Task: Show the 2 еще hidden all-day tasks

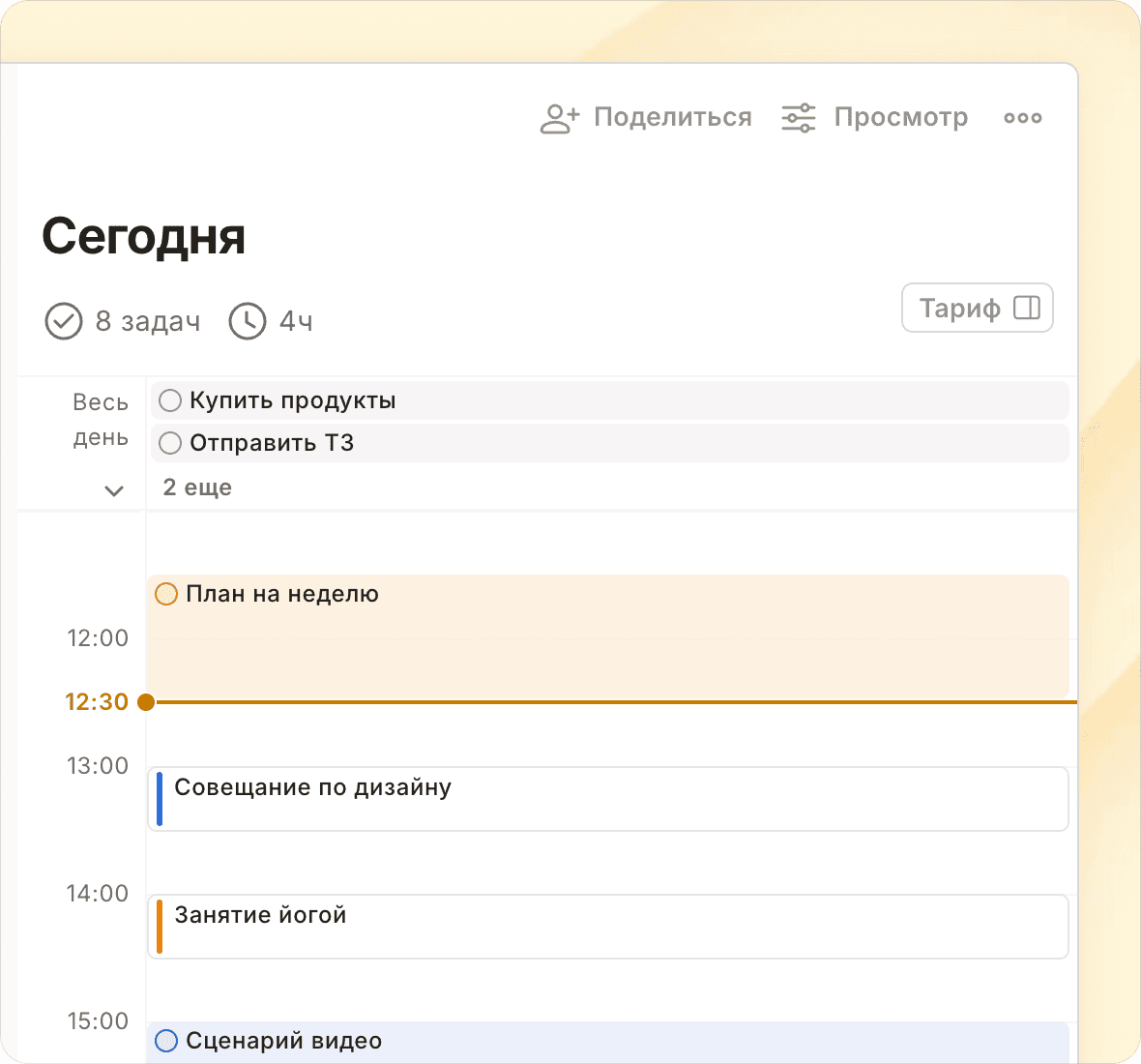Action: click(197, 488)
